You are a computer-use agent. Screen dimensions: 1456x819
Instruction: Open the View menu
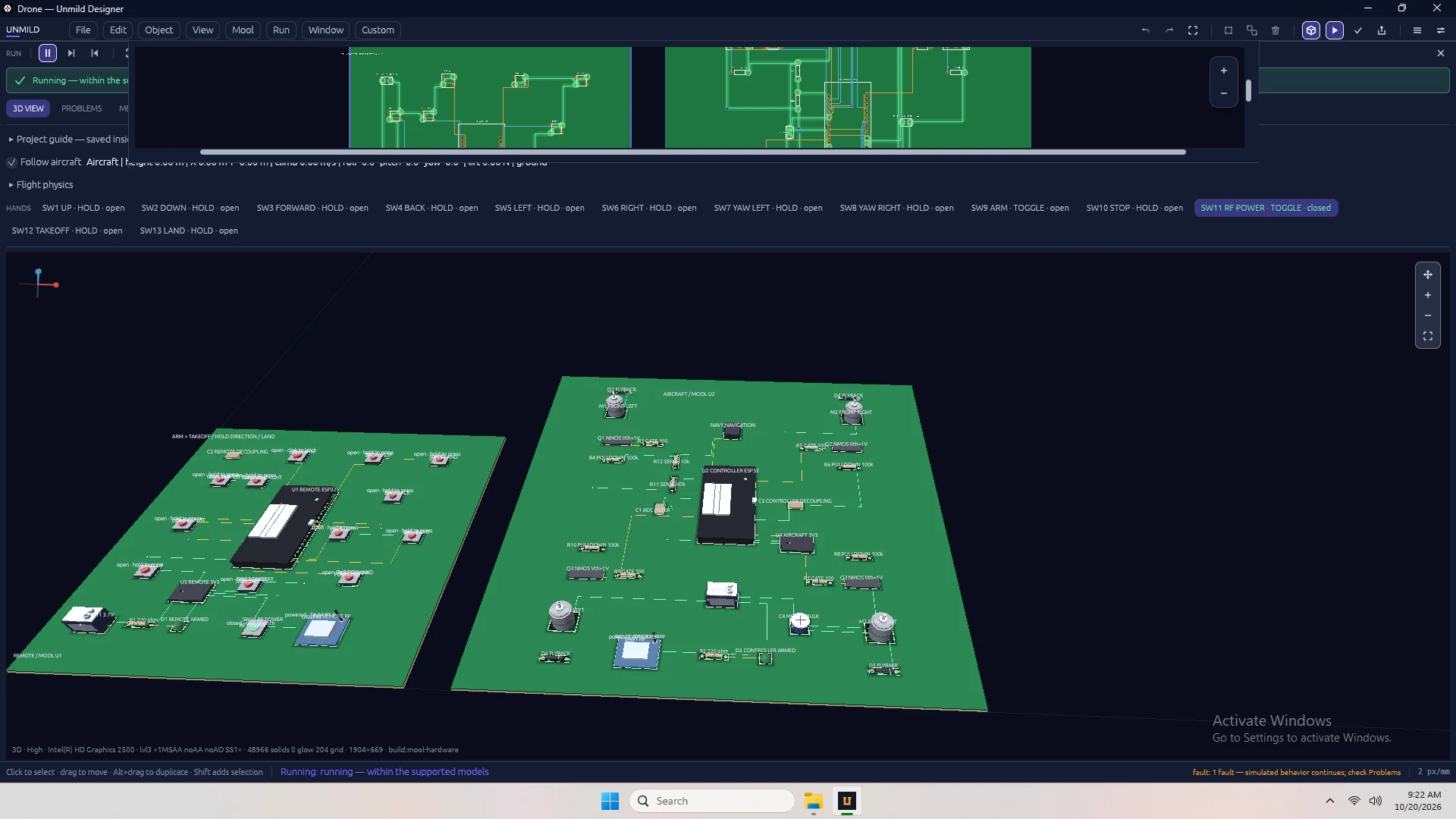202,30
